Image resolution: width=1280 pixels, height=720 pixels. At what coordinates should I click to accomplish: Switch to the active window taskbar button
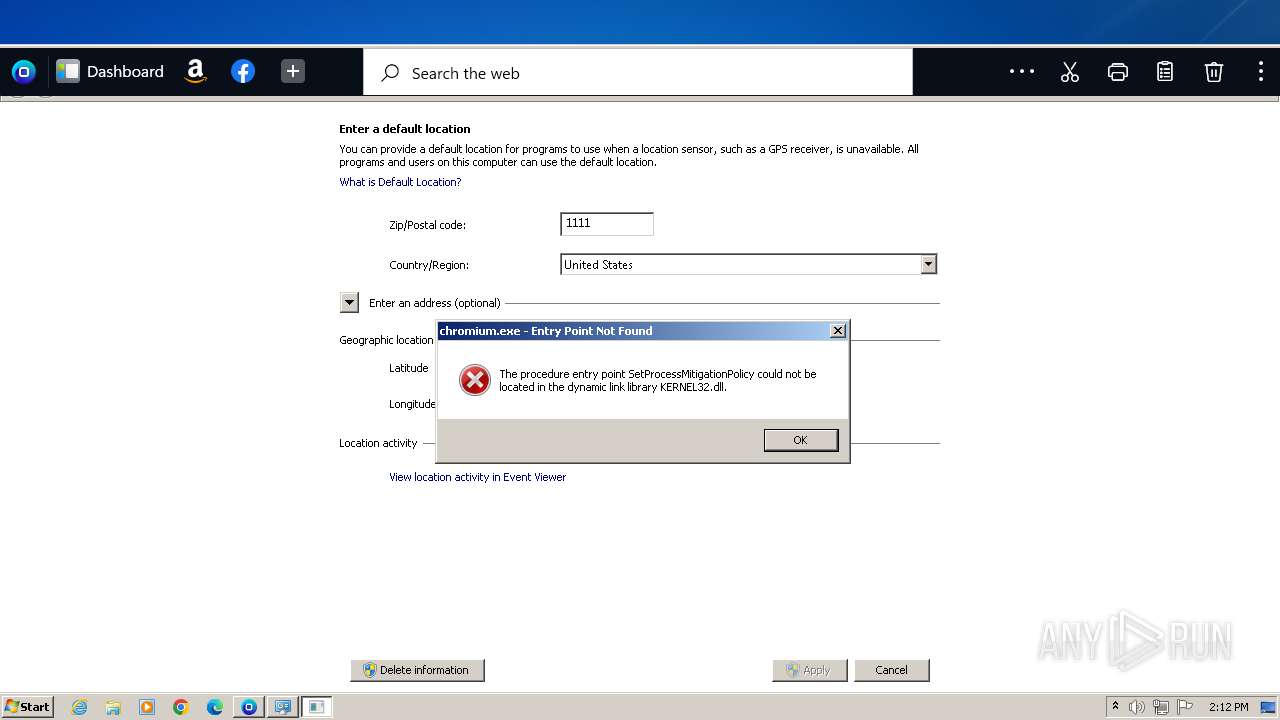[x=317, y=707]
